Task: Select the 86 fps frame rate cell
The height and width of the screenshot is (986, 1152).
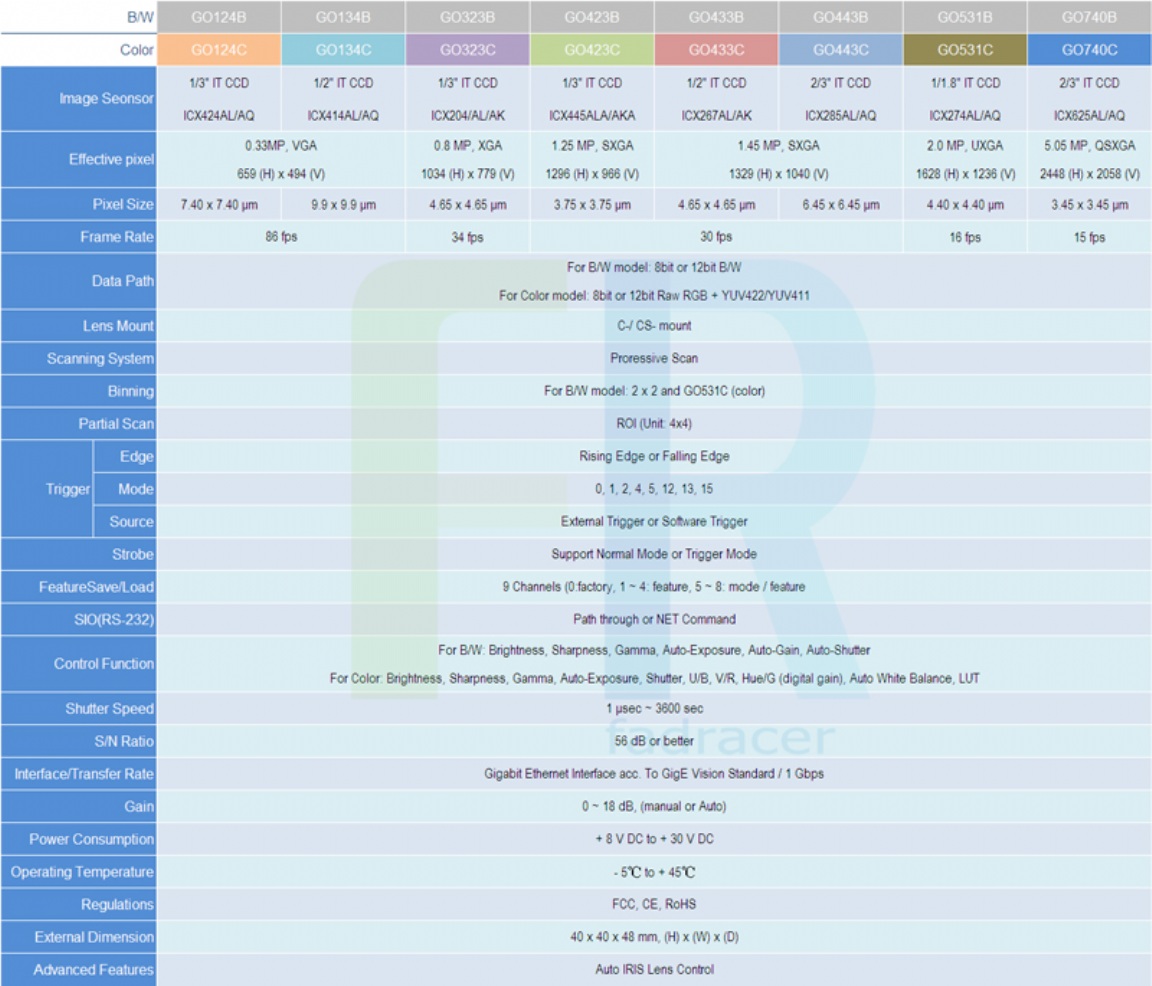Action: pyautogui.click(x=281, y=237)
